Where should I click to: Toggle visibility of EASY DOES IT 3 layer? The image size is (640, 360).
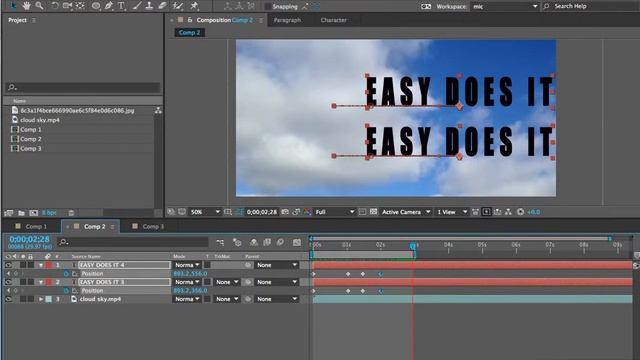8,282
